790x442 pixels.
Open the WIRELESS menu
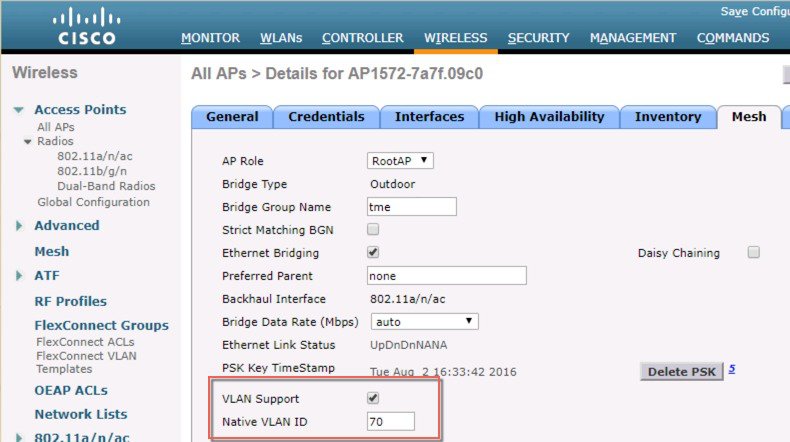pos(455,38)
